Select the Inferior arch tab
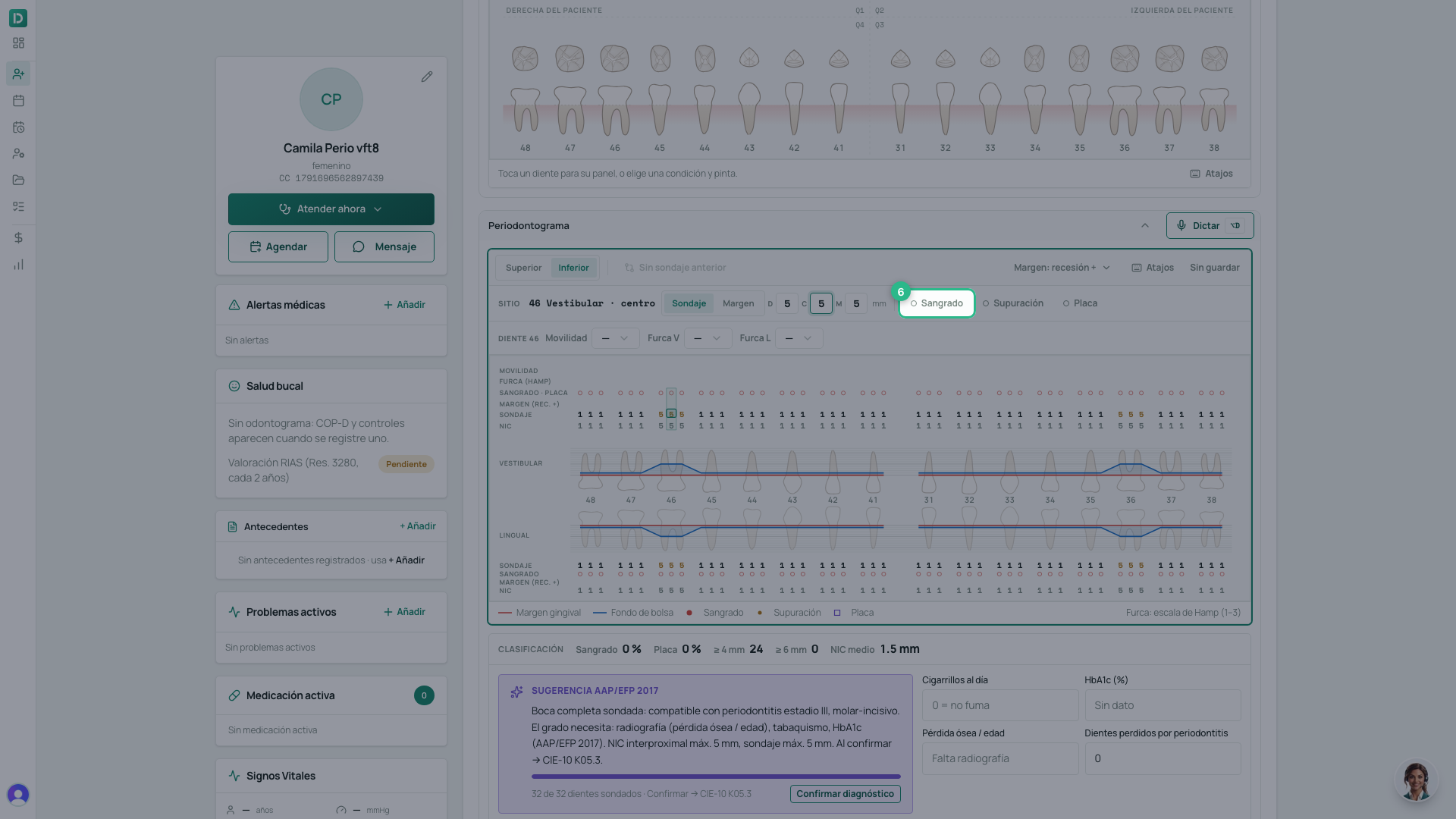The height and width of the screenshot is (819, 1456). [573, 268]
